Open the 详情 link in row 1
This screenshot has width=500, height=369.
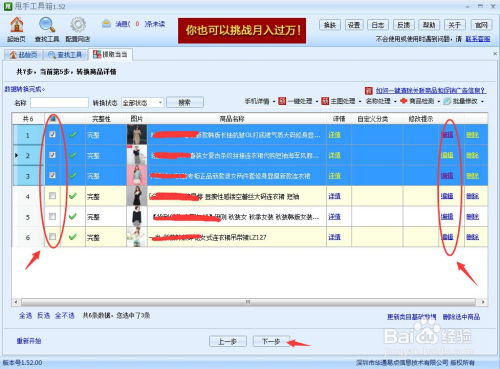tap(334, 135)
